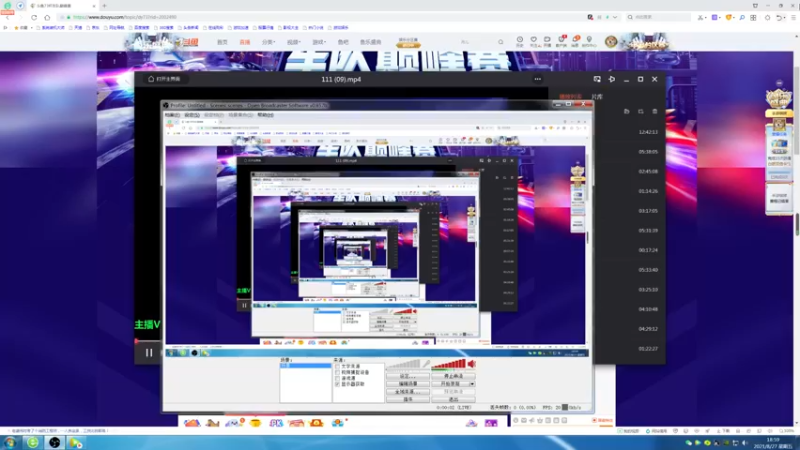
Task: Click the player's open main interface home button
Action: click(x=164, y=79)
